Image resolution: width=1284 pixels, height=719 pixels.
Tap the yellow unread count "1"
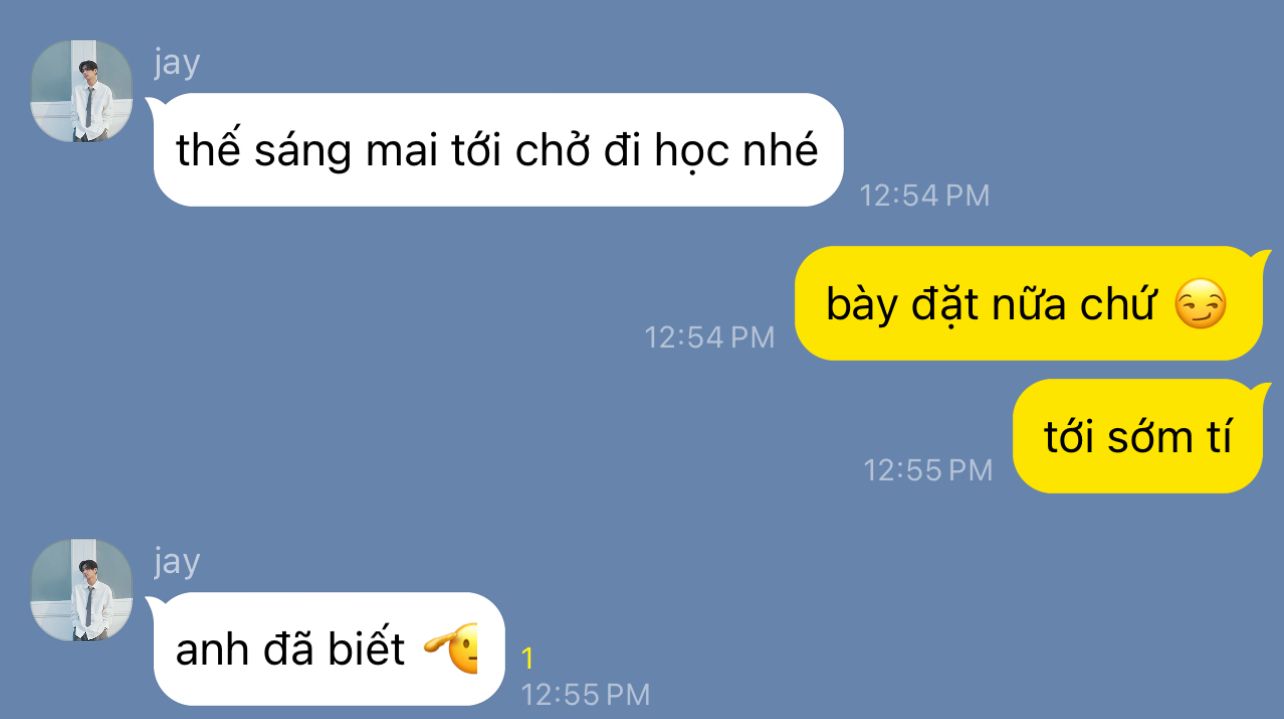[528, 659]
